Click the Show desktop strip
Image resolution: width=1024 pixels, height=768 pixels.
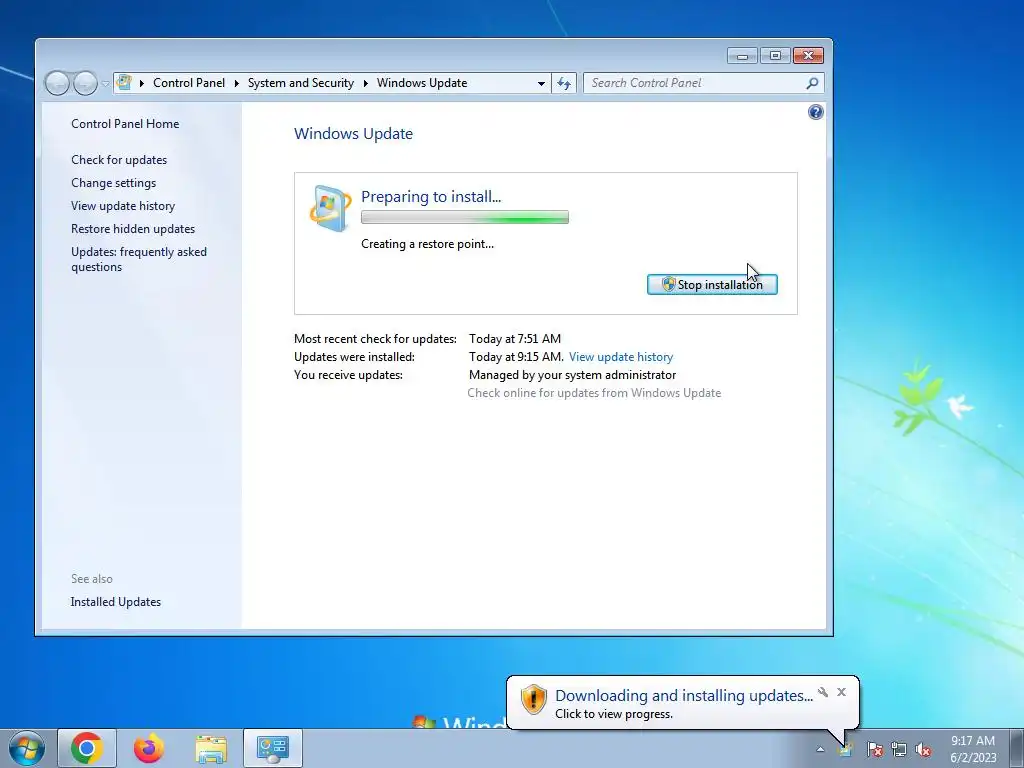(x=1017, y=748)
